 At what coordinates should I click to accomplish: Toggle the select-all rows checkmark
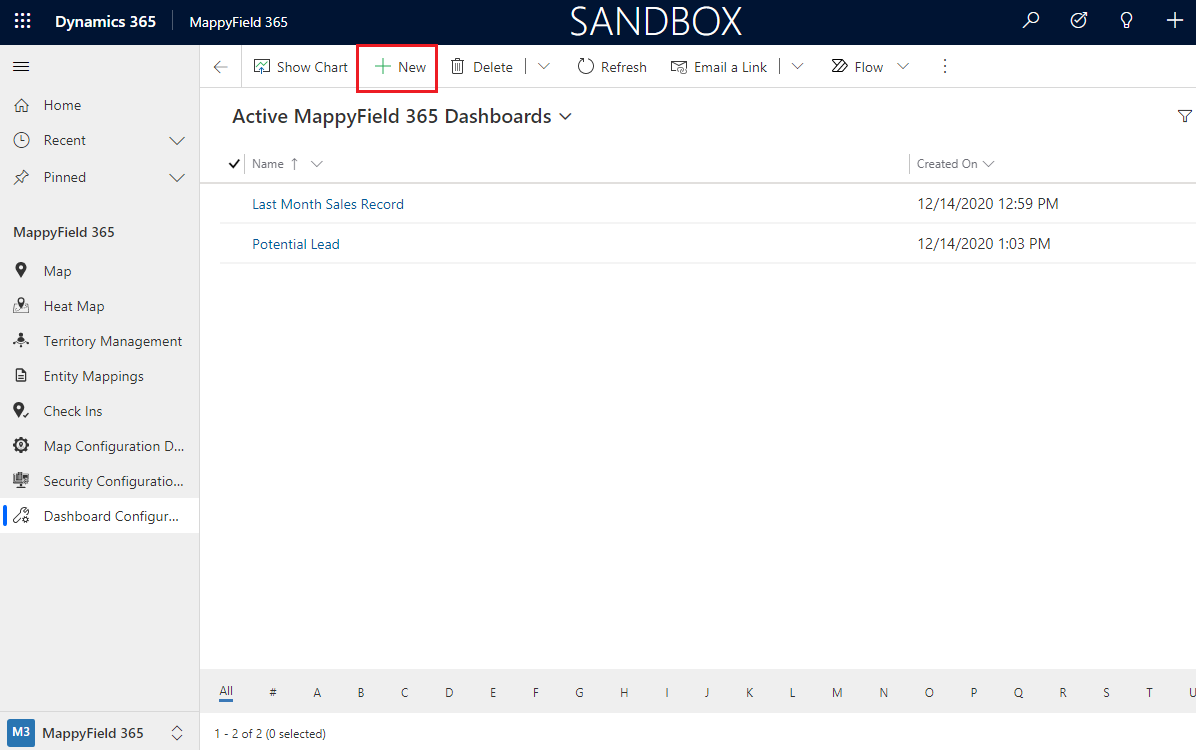(234, 163)
